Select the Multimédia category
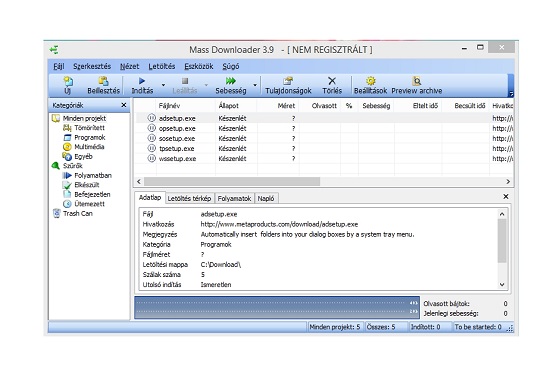 89,147
